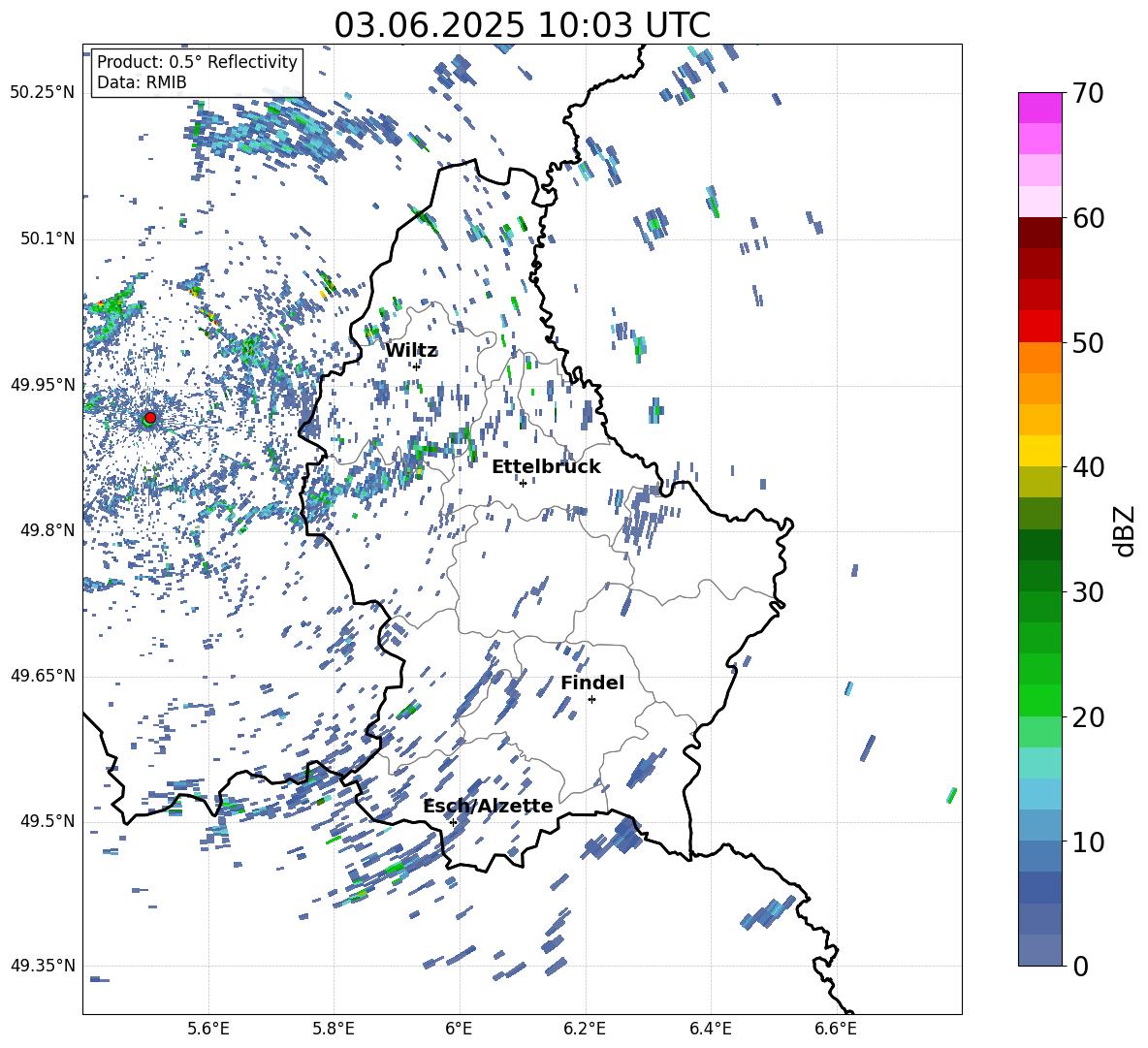Click the colorbar tick label 70
Image resolution: width=1148 pixels, height=1048 pixels.
[1088, 93]
